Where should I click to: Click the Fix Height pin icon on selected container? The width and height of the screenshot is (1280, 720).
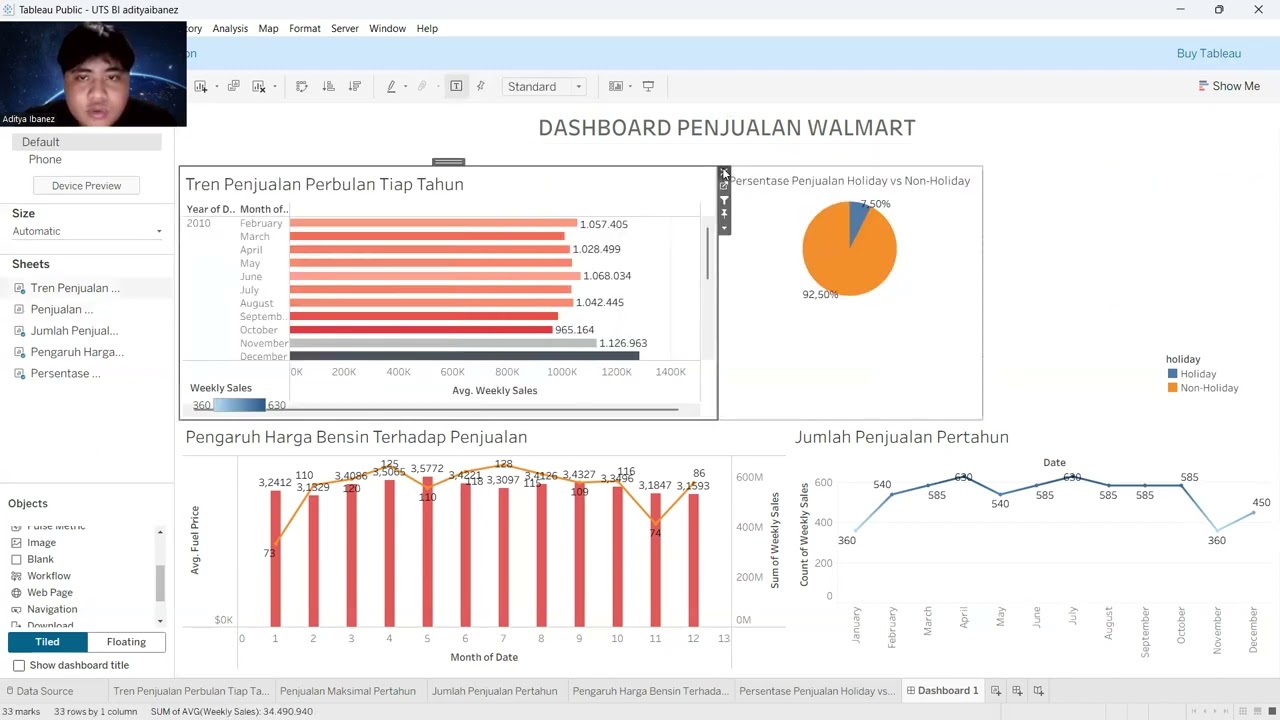[x=724, y=214]
